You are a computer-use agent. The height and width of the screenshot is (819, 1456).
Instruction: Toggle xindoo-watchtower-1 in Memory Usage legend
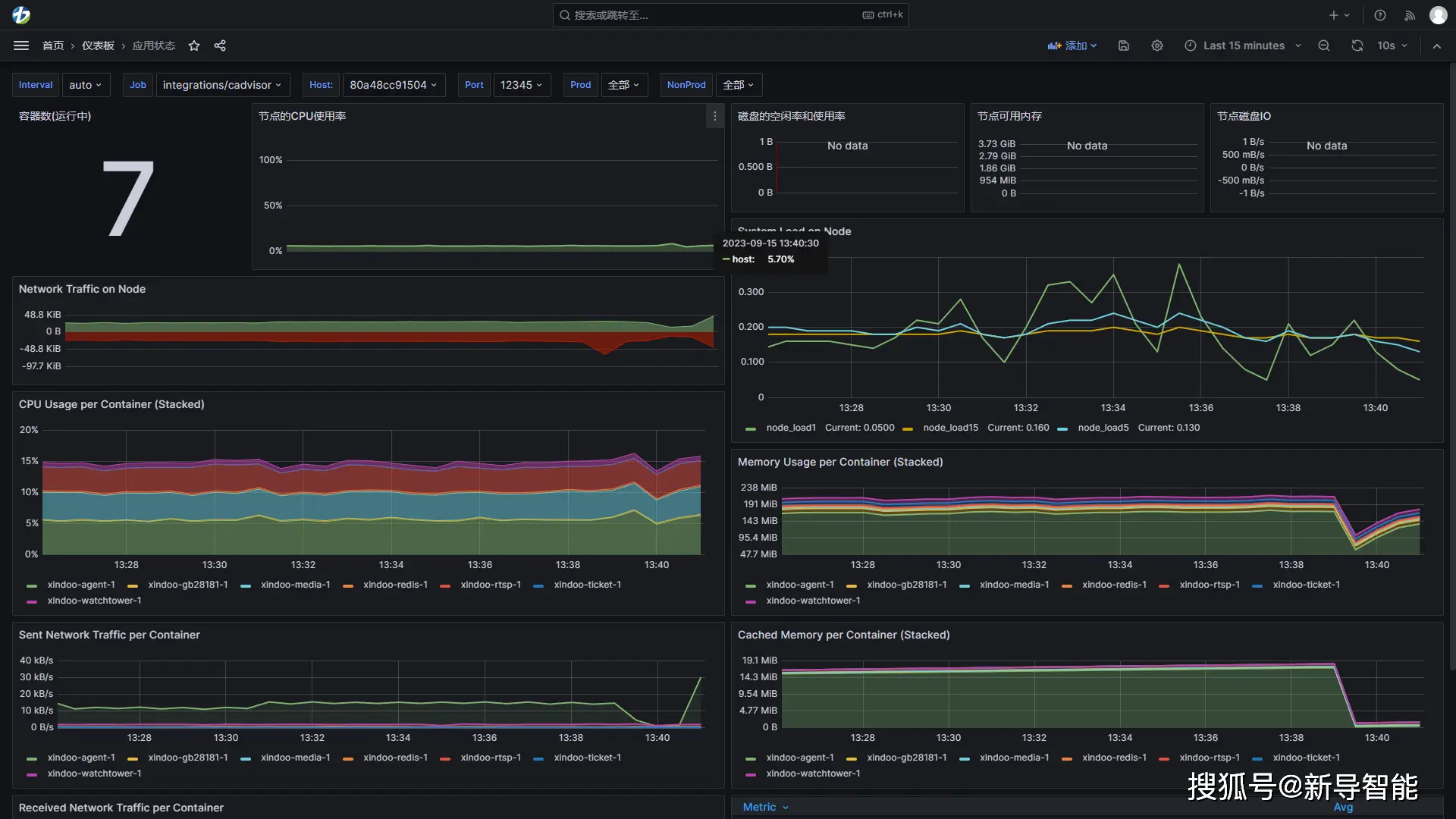(x=812, y=601)
